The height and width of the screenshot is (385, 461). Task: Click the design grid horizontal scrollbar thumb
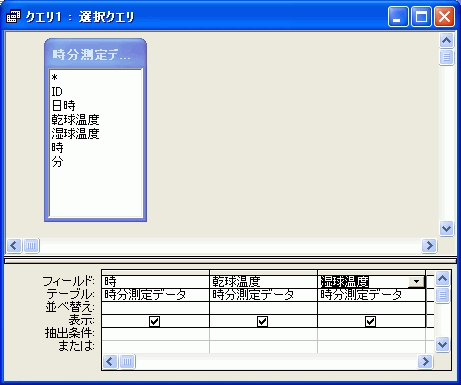point(127,361)
